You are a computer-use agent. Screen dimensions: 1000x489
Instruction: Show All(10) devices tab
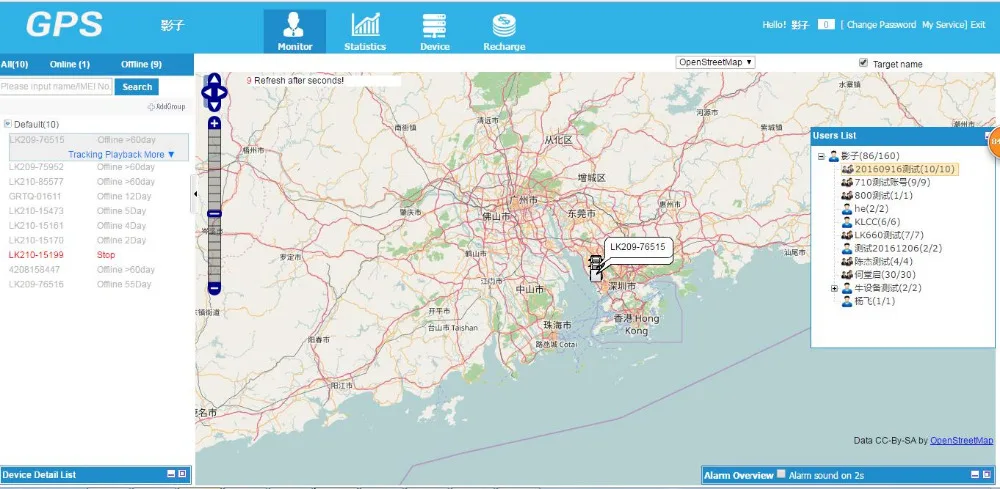click(14, 64)
